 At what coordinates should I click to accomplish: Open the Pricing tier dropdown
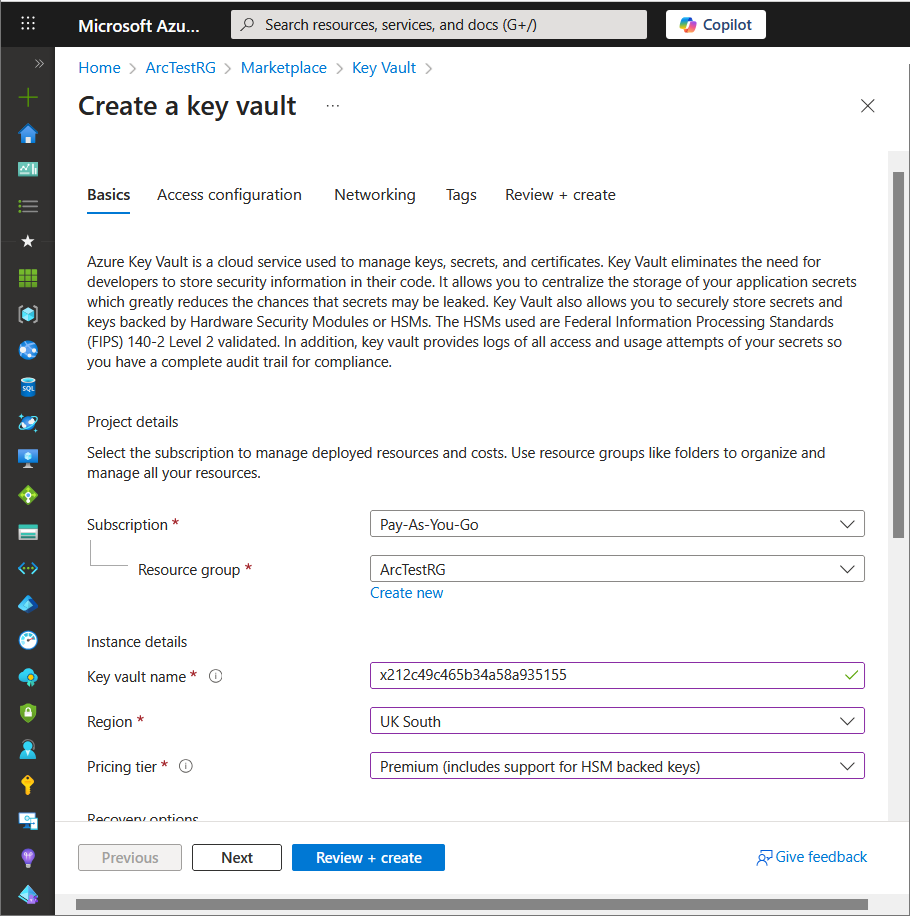pyautogui.click(x=616, y=766)
